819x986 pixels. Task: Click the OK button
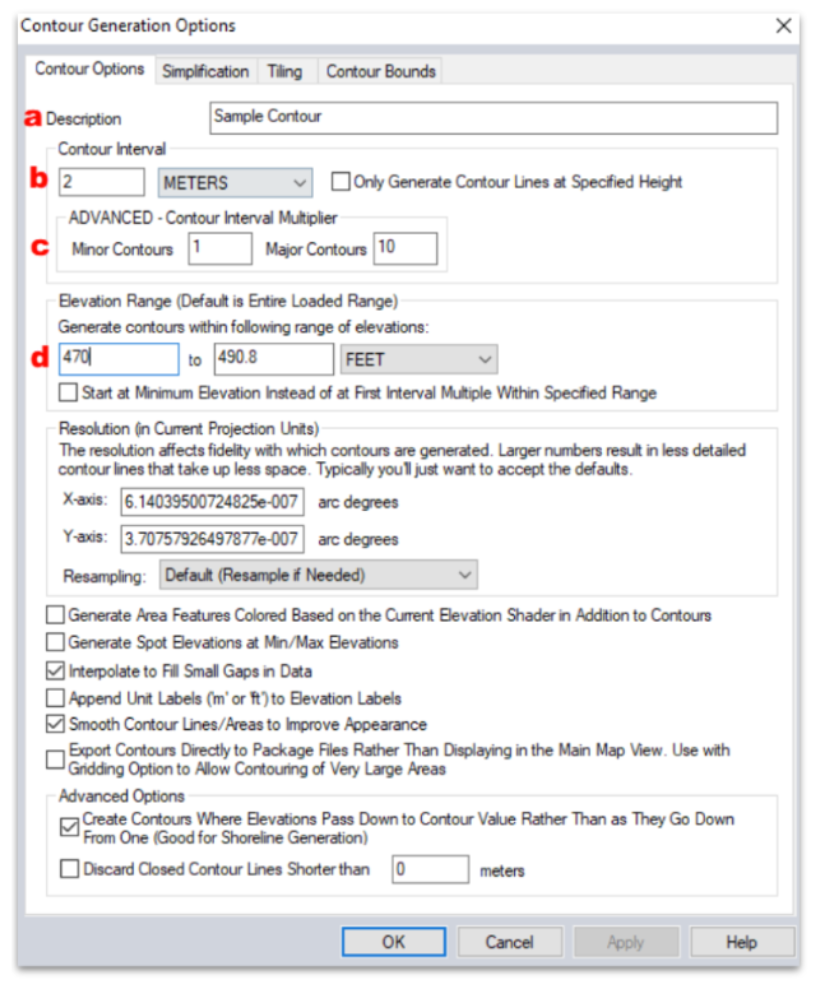coord(393,941)
